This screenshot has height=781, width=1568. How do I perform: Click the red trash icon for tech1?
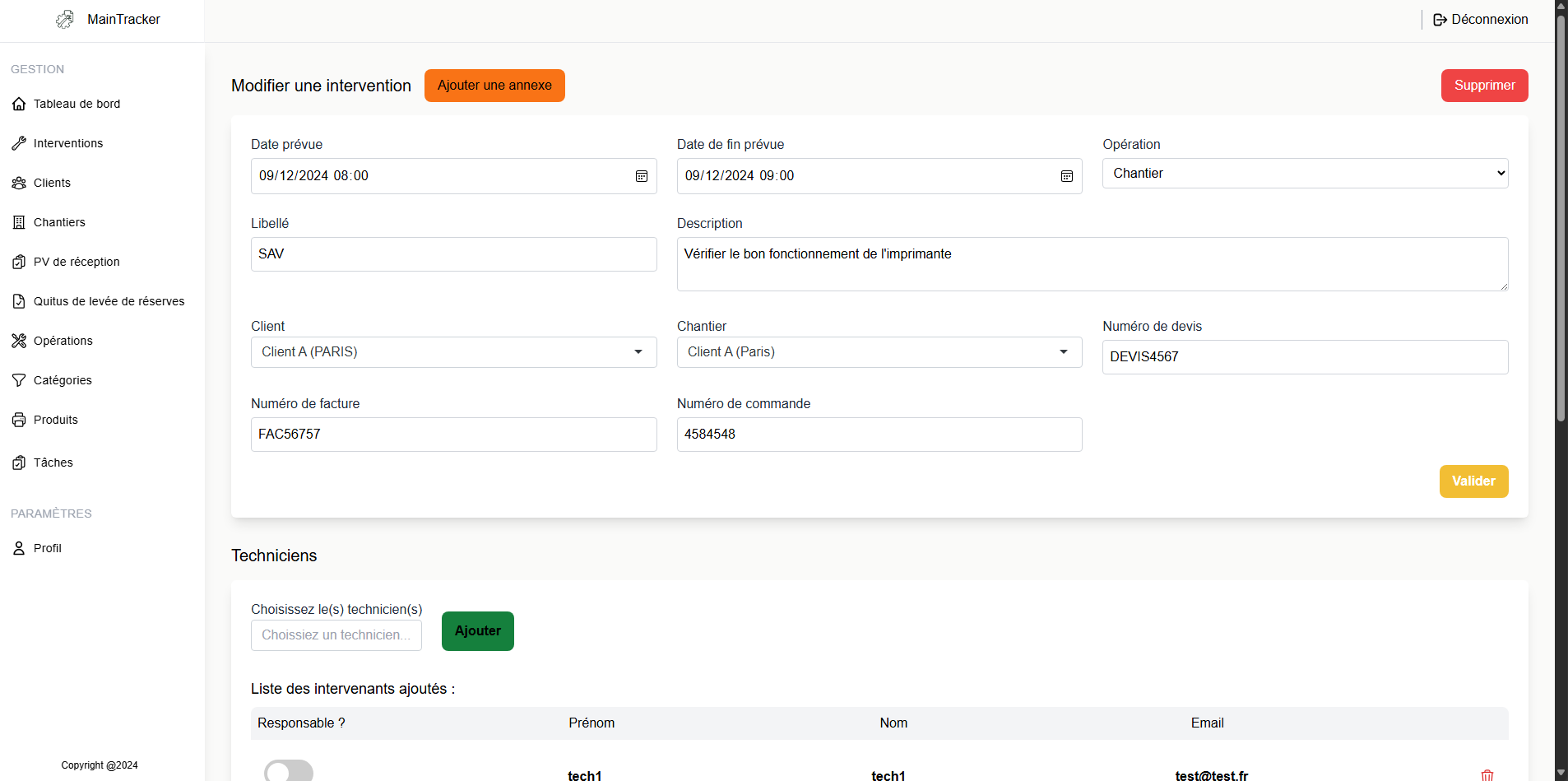[1487, 774]
